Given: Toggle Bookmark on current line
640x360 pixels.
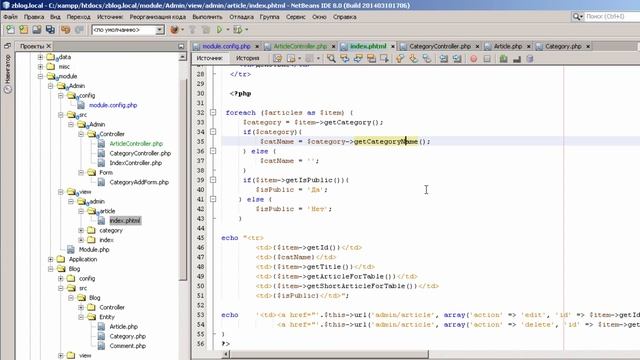Looking at the screenshot, I should point(427,59).
